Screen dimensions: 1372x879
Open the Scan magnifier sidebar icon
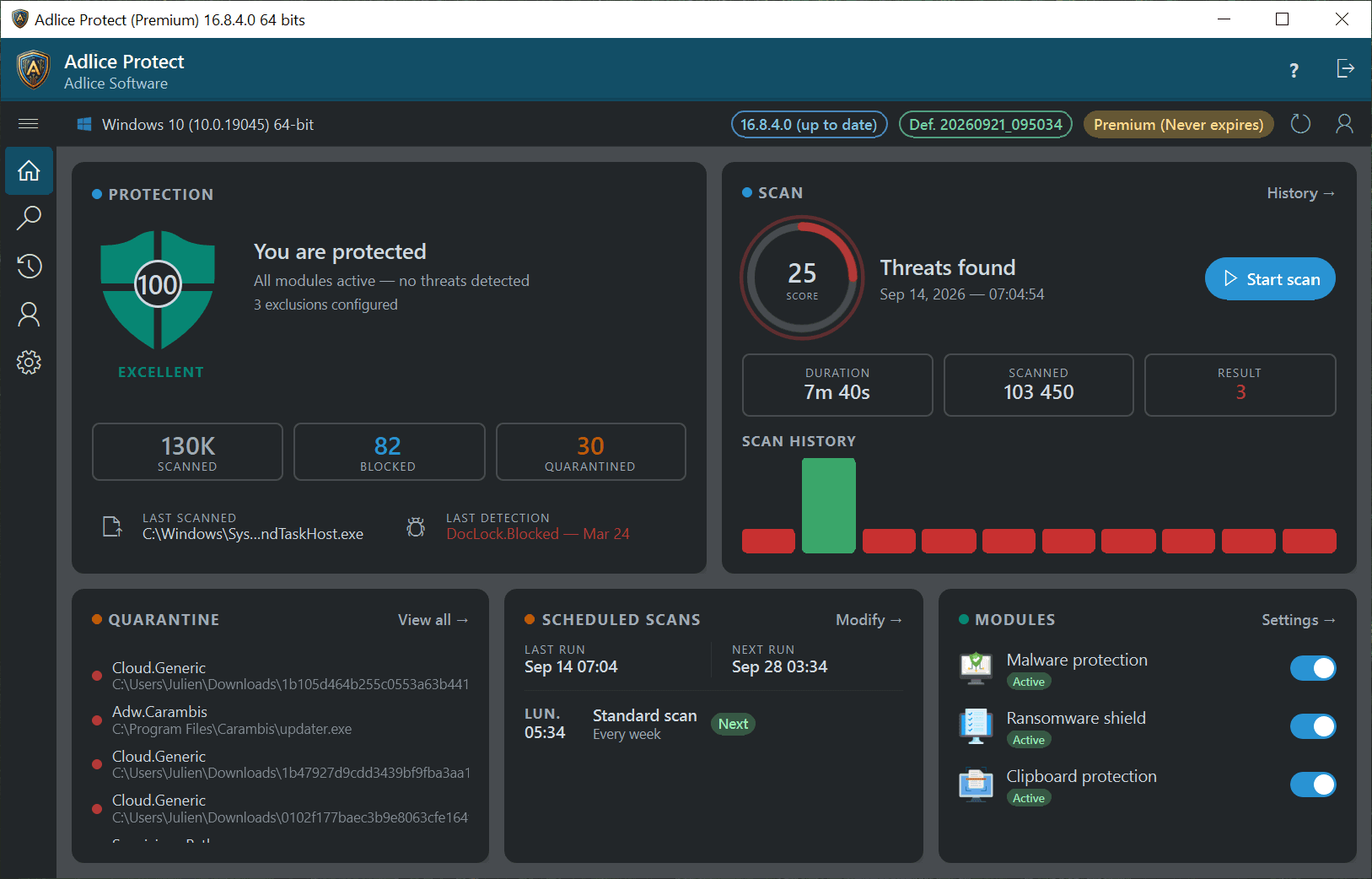(x=29, y=218)
